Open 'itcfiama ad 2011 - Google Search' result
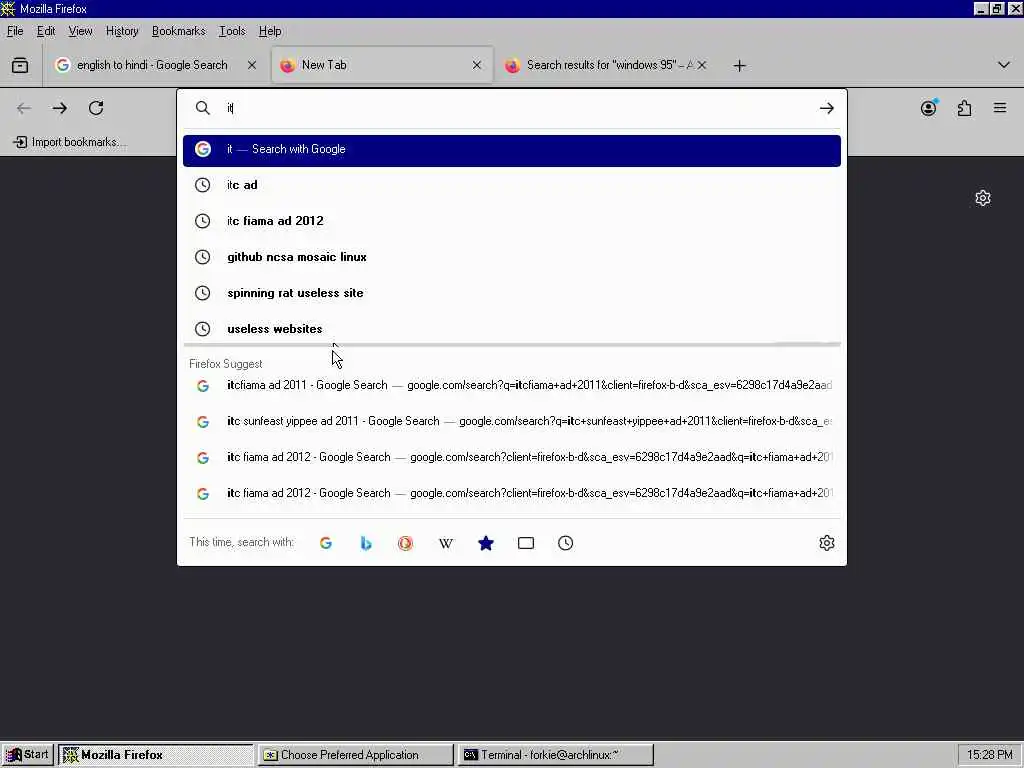The height and width of the screenshot is (768, 1024). click(x=512, y=385)
